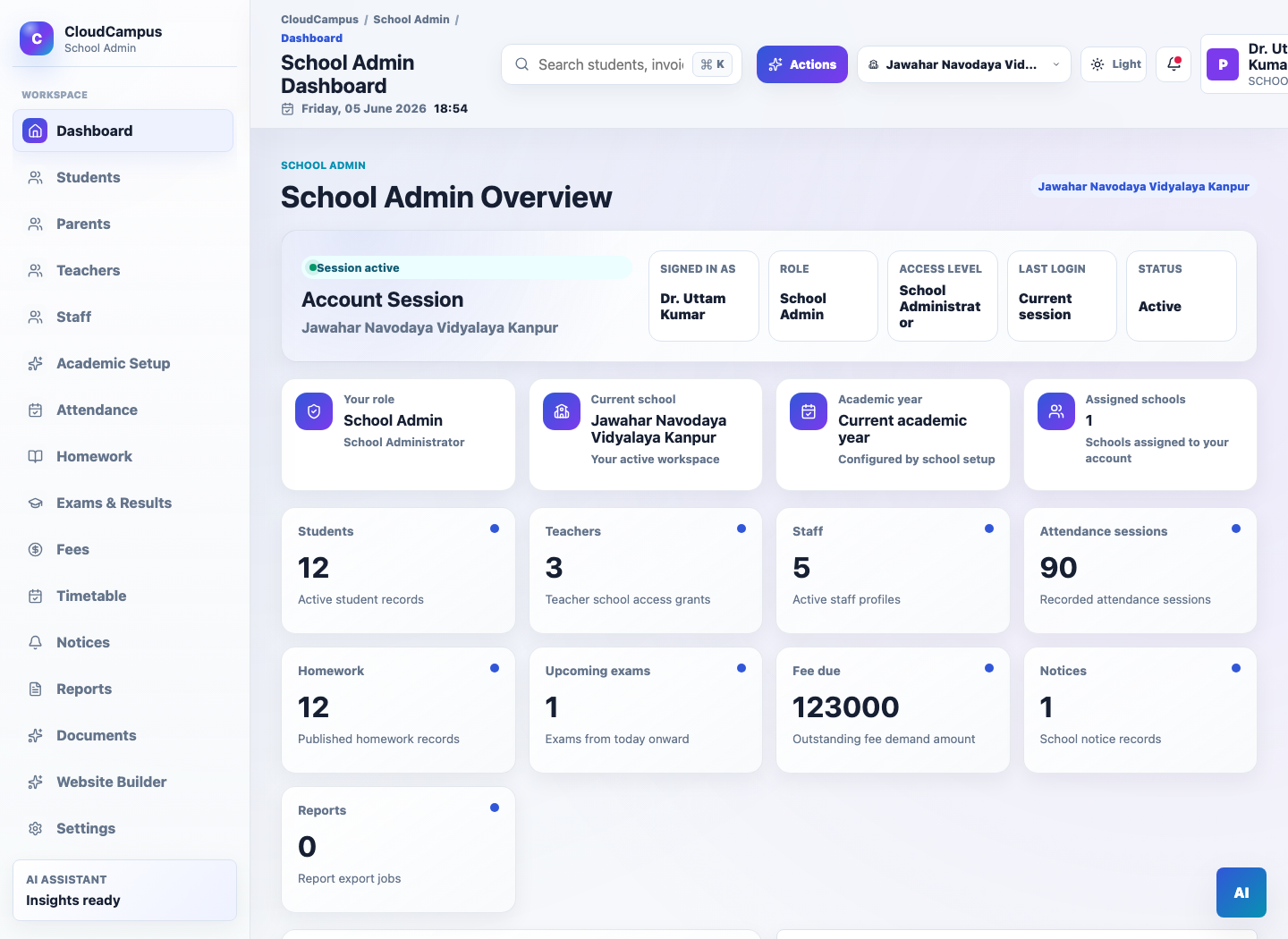Open the AI Assistant Insights ready panel

(x=125, y=890)
